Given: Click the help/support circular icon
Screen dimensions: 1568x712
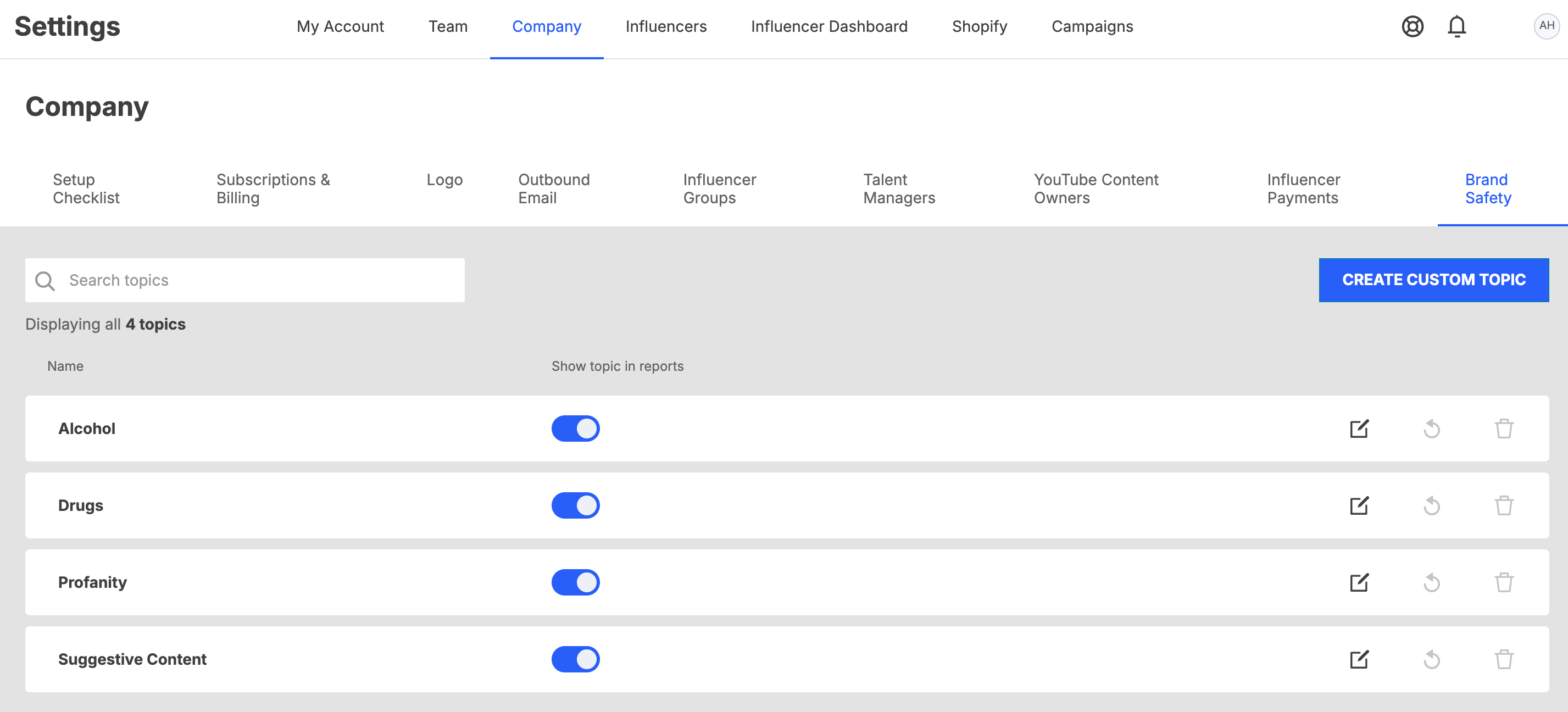Looking at the screenshot, I should point(1413,27).
